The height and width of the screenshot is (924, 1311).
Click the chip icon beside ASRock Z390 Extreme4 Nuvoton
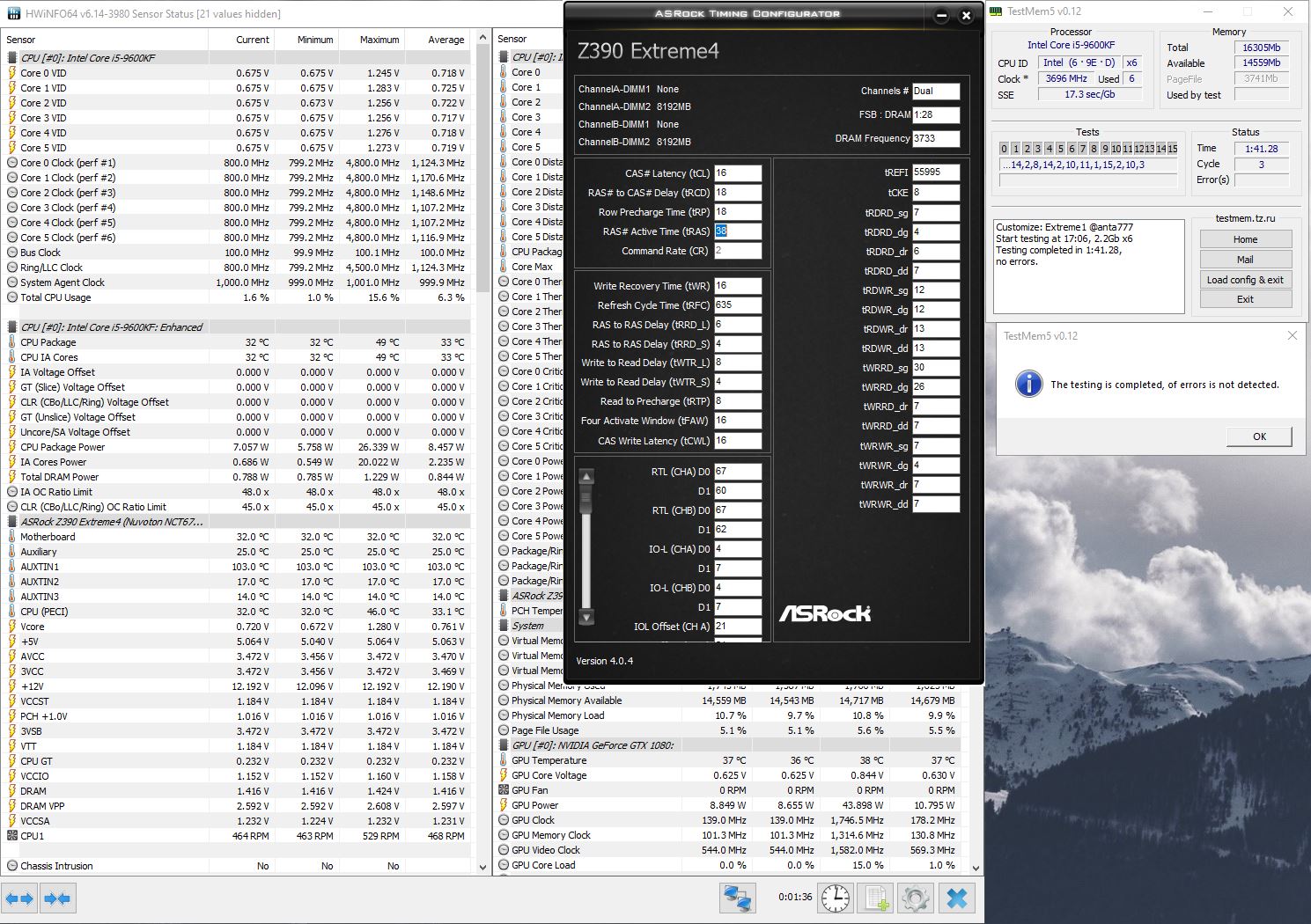[x=12, y=522]
